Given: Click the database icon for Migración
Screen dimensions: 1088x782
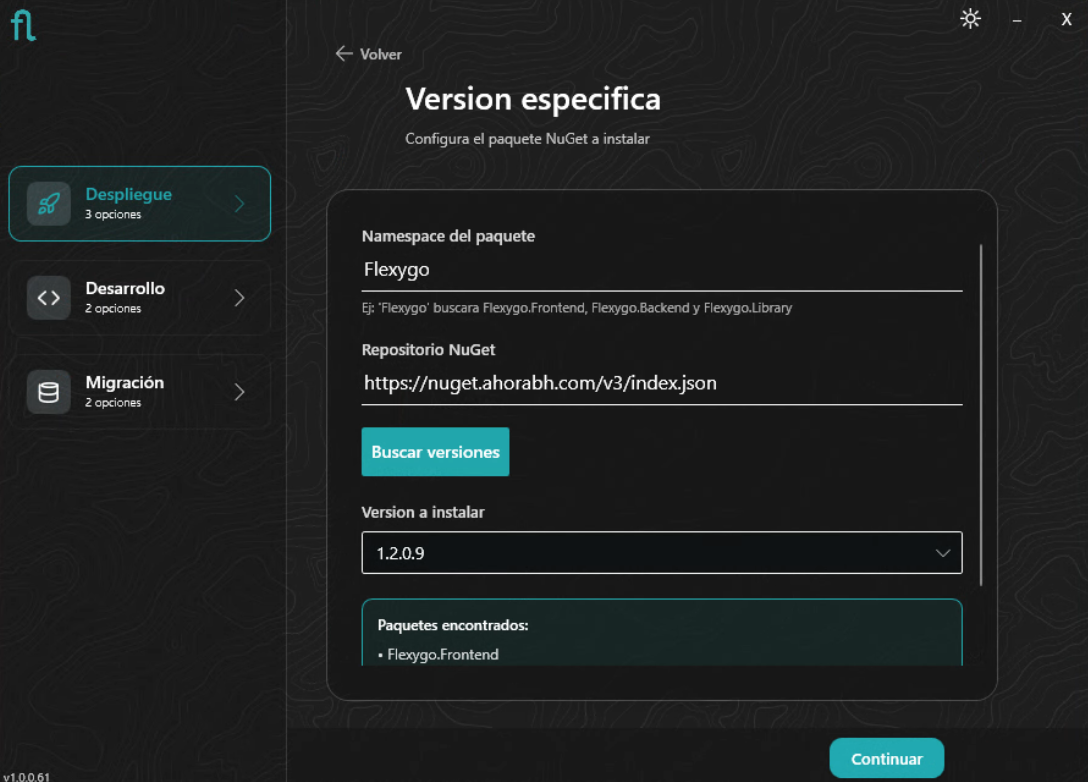Looking at the screenshot, I should coord(49,392).
